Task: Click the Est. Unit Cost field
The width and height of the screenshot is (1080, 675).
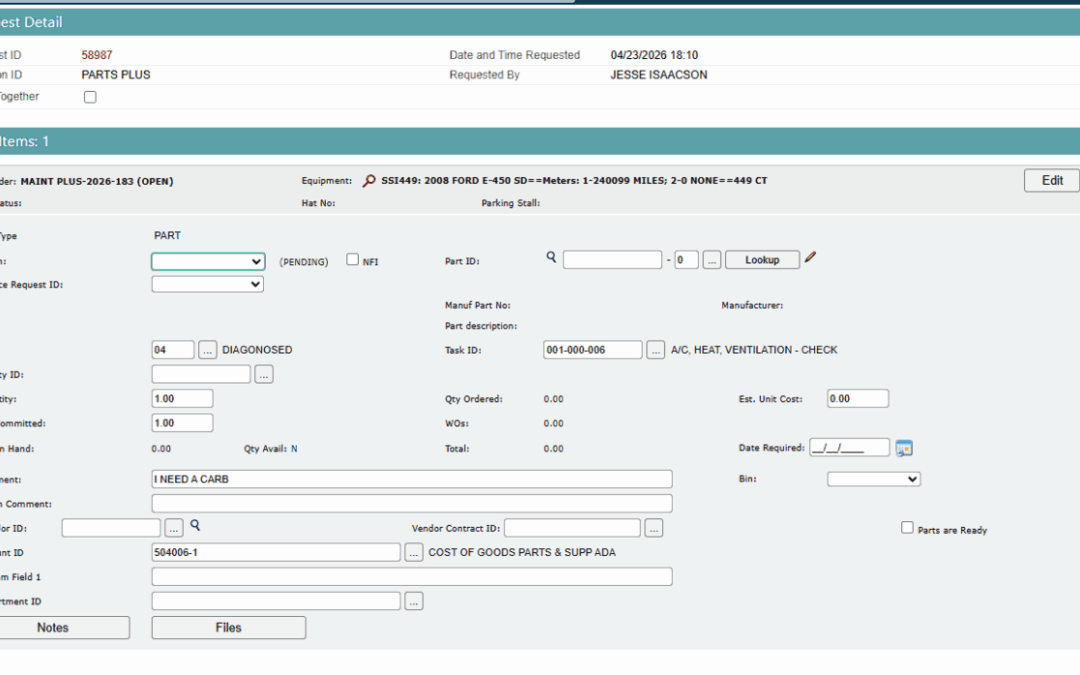Action: click(x=858, y=399)
